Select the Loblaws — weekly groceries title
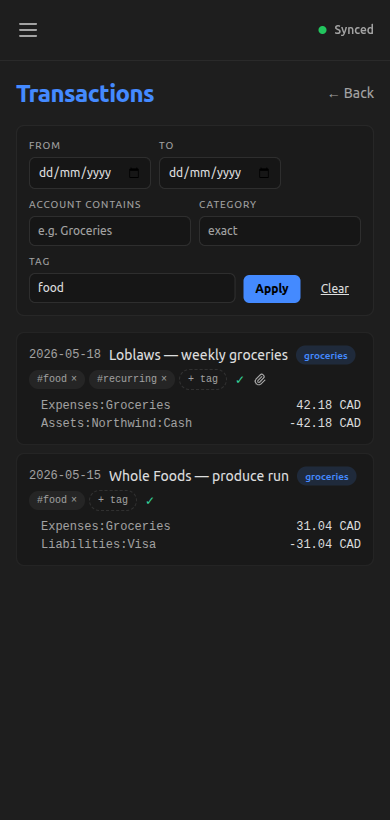This screenshot has height=820, width=390. pos(198,355)
